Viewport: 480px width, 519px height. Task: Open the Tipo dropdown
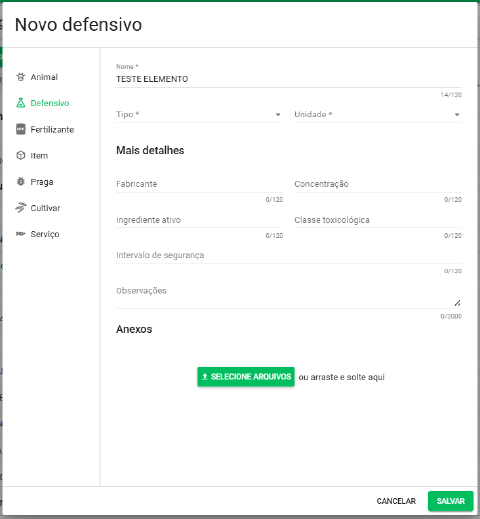click(x=199, y=114)
